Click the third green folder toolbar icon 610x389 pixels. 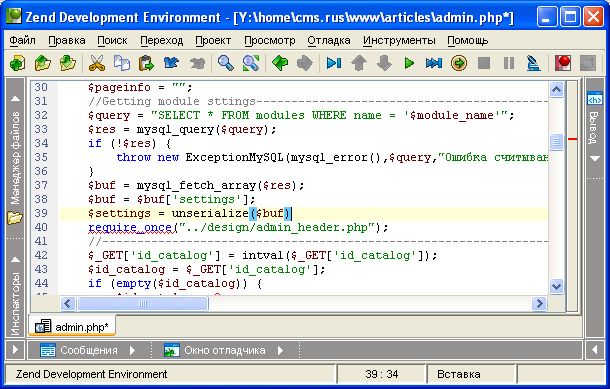[x=68, y=63]
